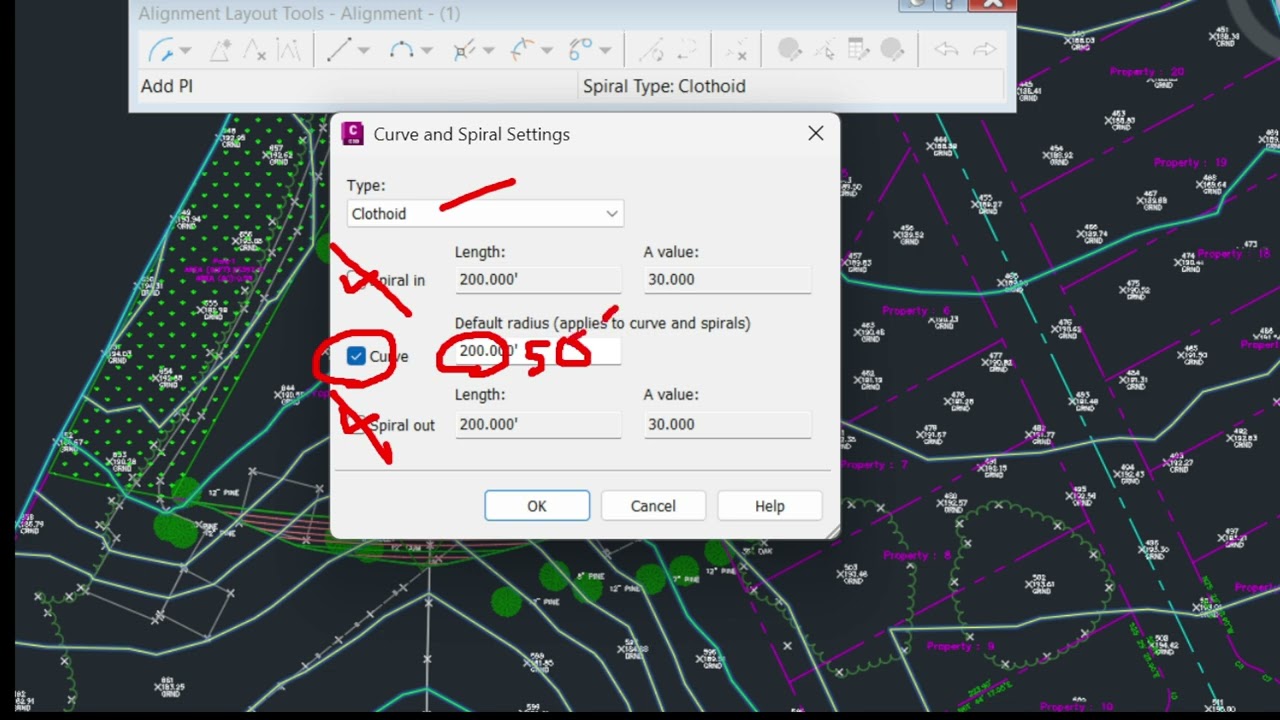This screenshot has width=1280, height=720.
Task: Toggle the Curve checkbox
Action: [356, 356]
